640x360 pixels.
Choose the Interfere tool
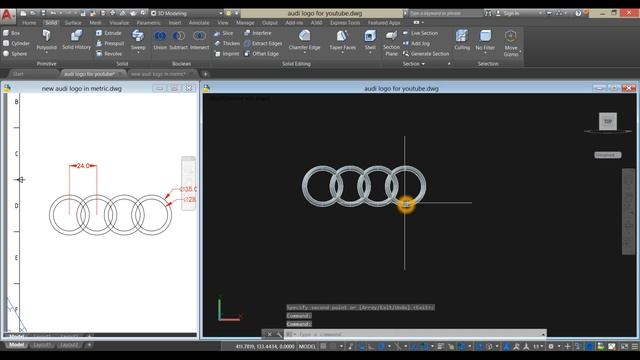coord(258,33)
